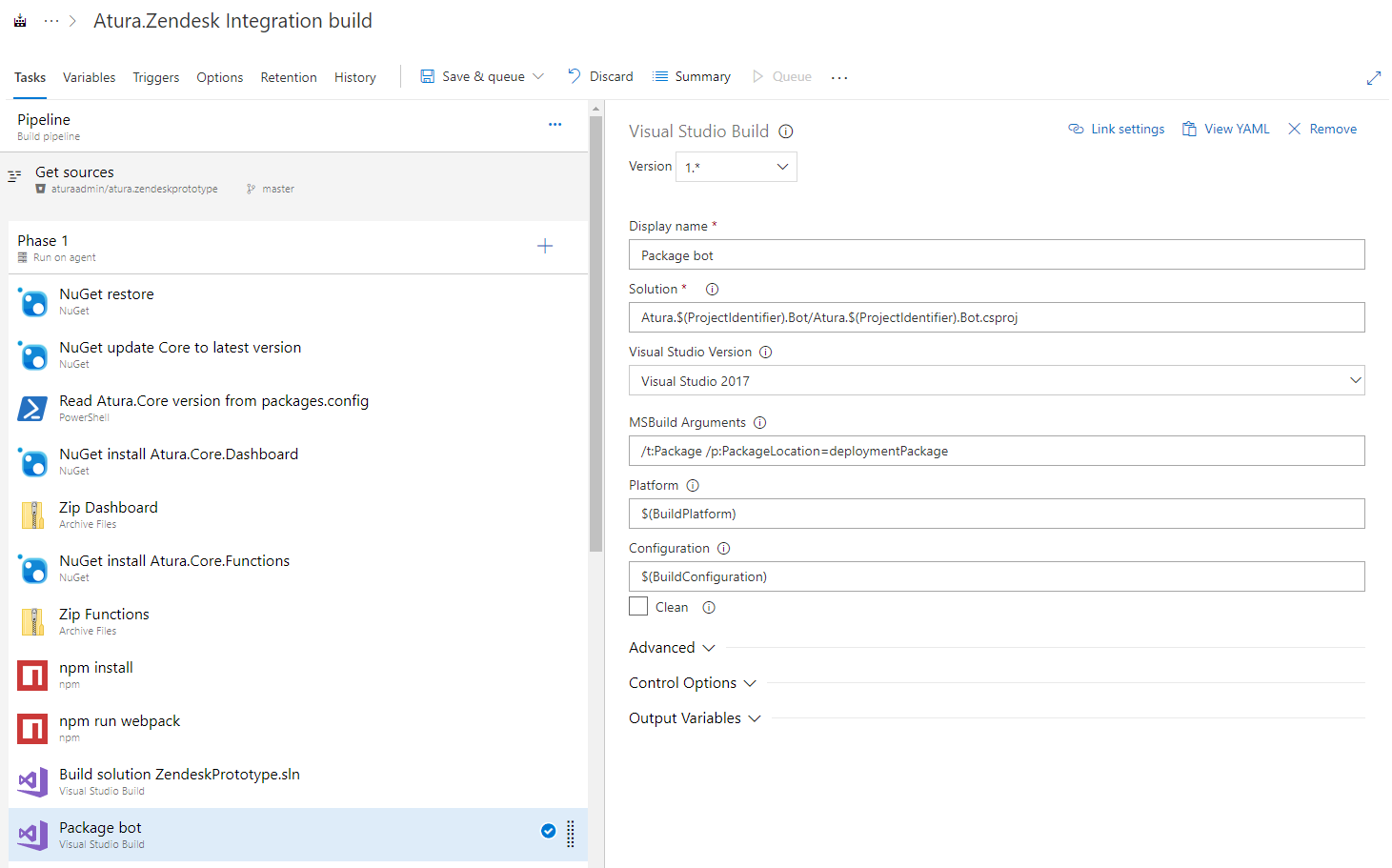Click the info icon next to Solution
The width and height of the screenshot is (1392, 868).
point(712,289)
